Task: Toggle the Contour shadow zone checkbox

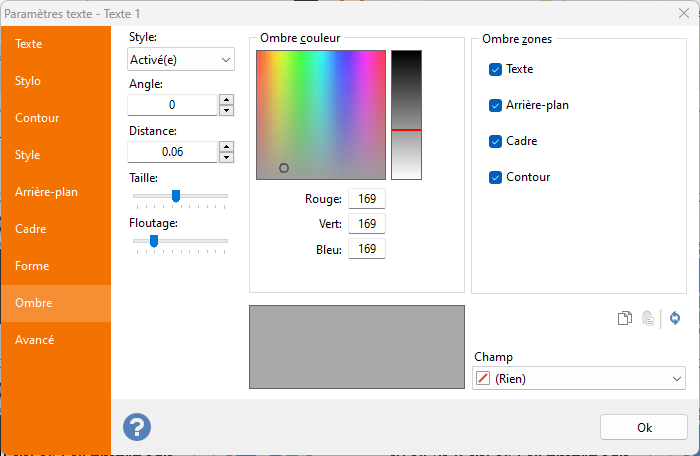Action: (495, 177)
